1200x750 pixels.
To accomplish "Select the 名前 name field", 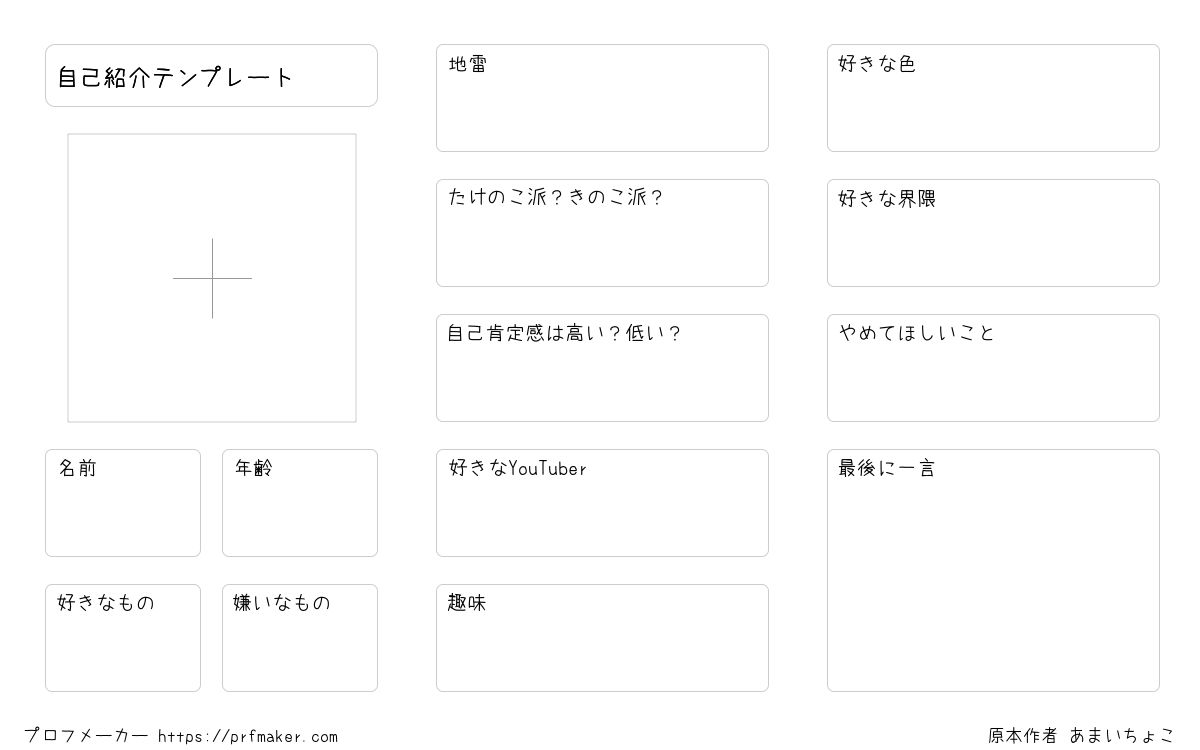I will tap(123, 503).
